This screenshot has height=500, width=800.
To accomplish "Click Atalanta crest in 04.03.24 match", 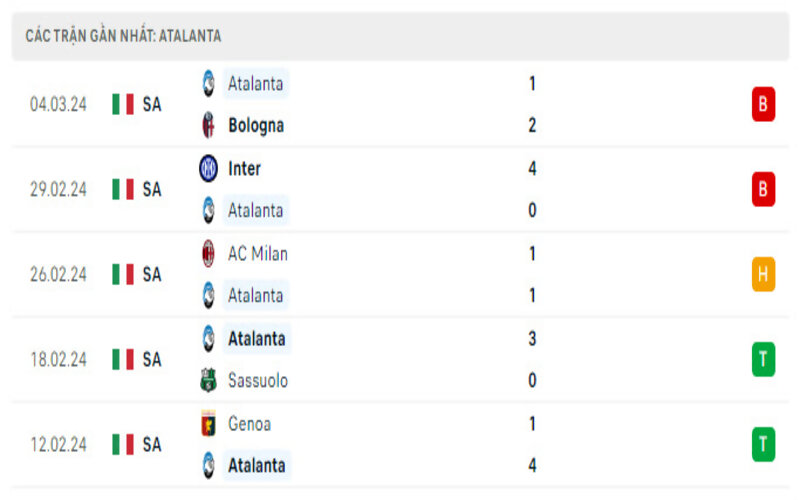I will point(208,84).
